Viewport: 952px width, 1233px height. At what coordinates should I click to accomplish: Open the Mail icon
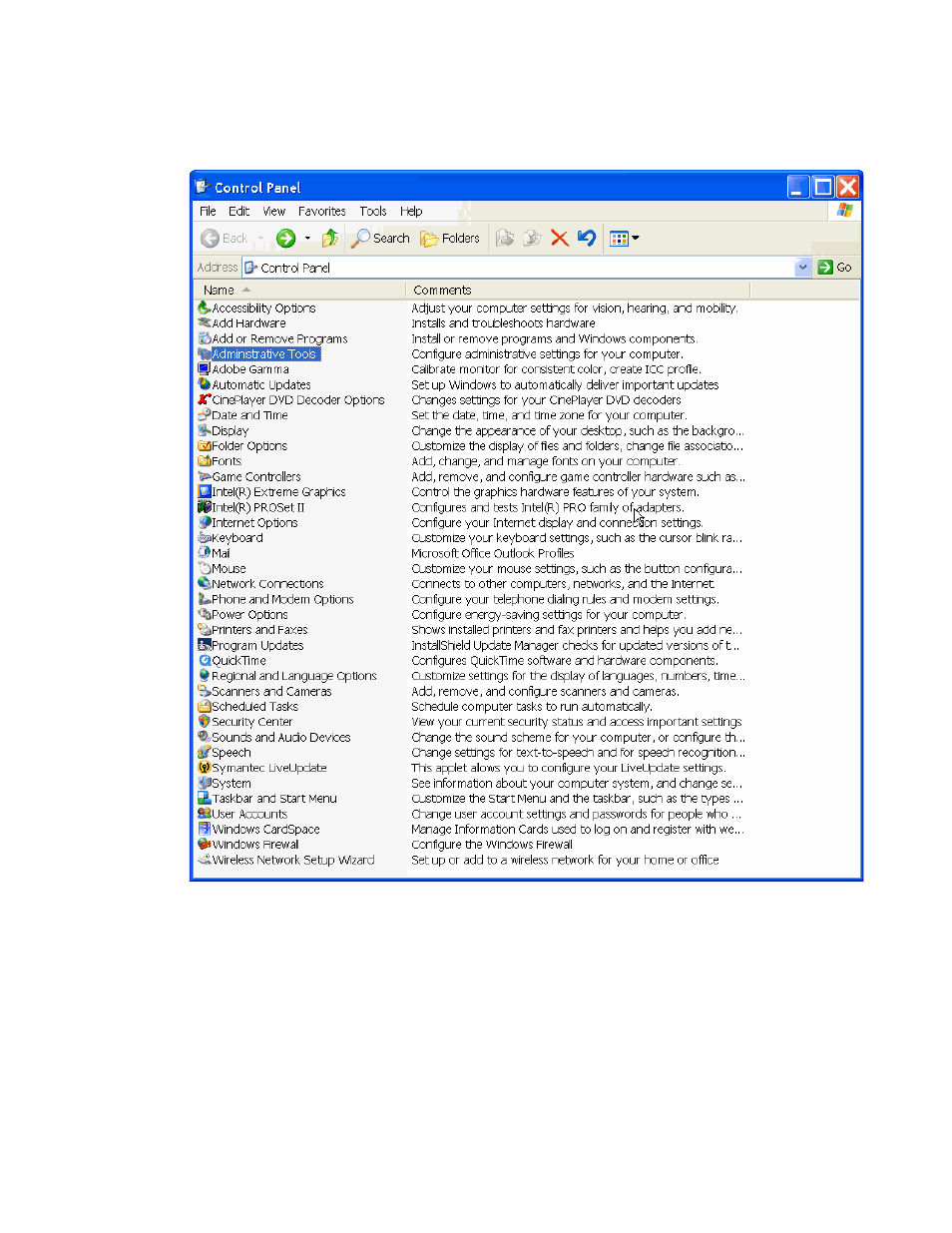tap(205, 553)
